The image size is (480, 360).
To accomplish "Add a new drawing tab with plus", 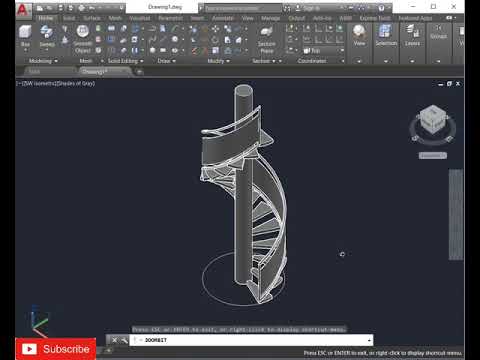I will (139, 71).
